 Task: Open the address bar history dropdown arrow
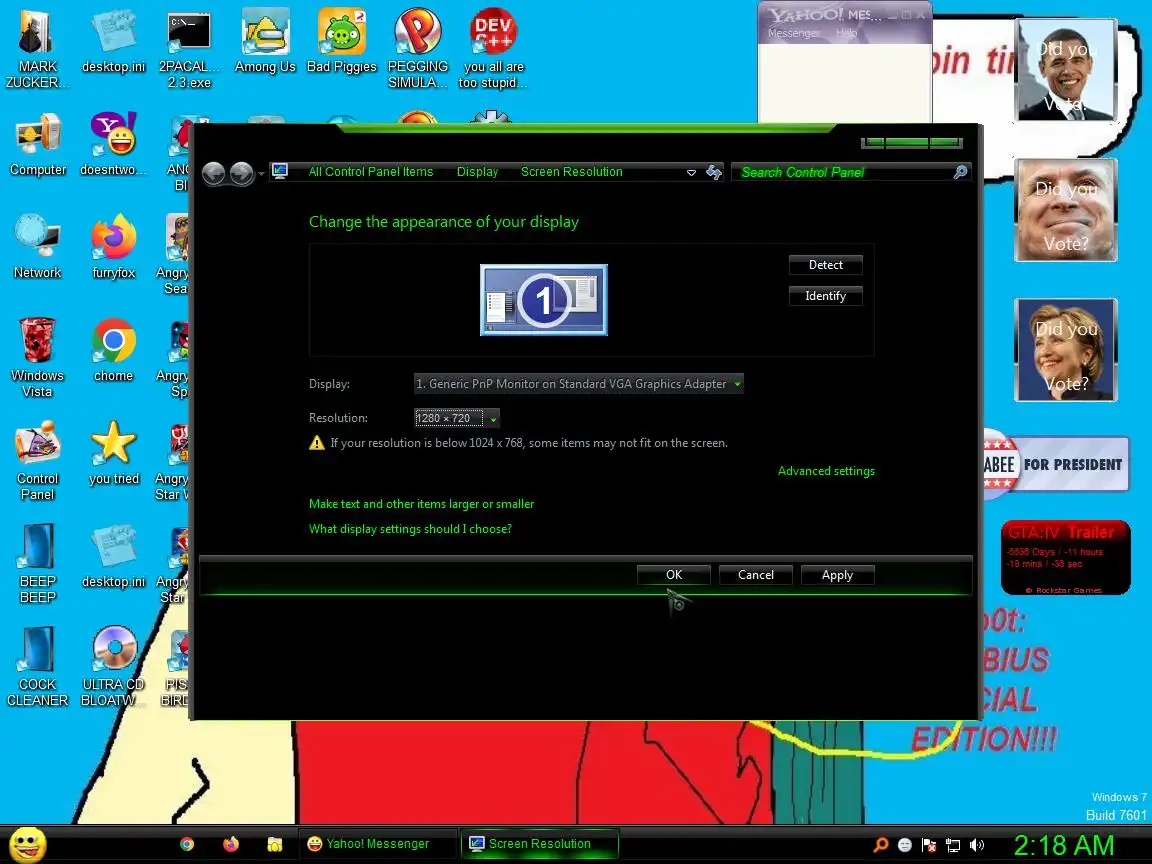[x=691, y=173]
